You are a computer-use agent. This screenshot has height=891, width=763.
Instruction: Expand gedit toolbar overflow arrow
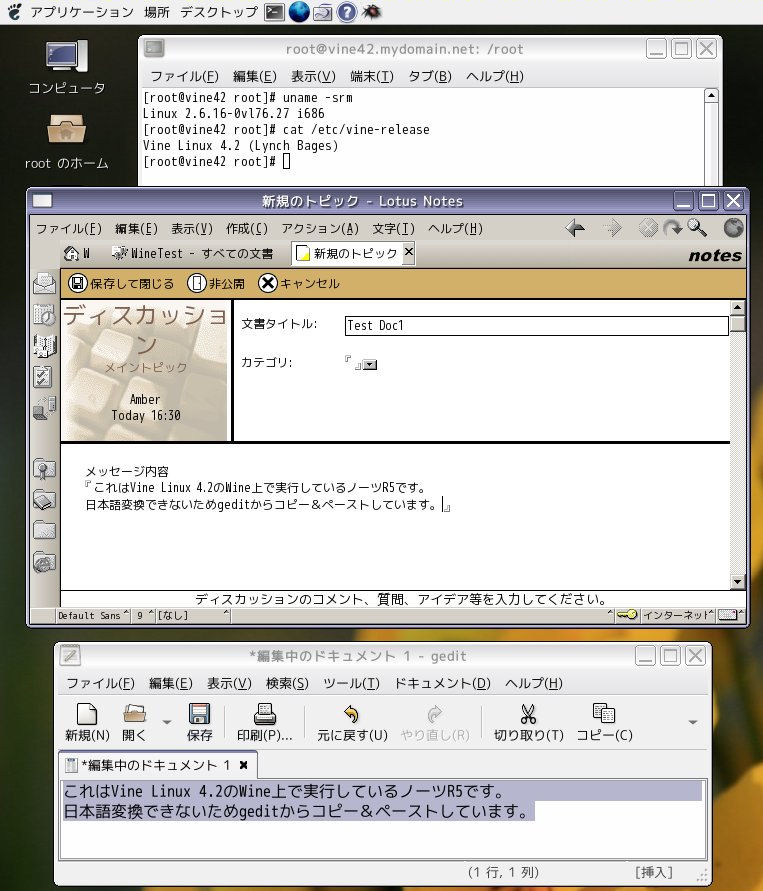[x=693, y=722]
